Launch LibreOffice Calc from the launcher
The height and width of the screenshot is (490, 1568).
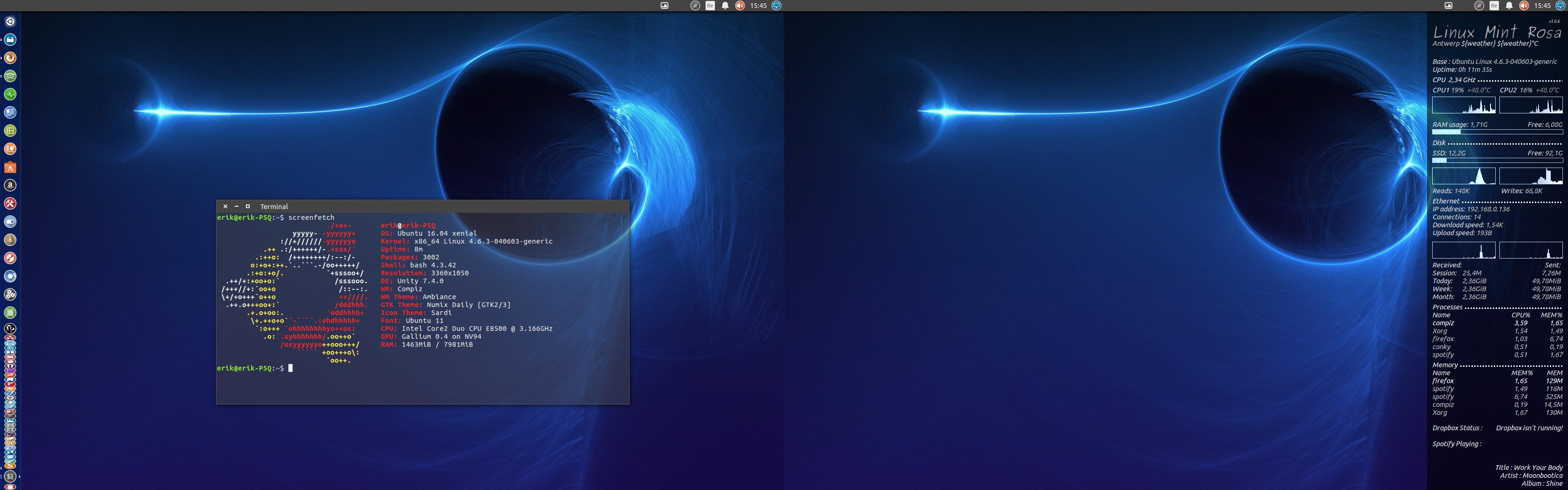10,131
